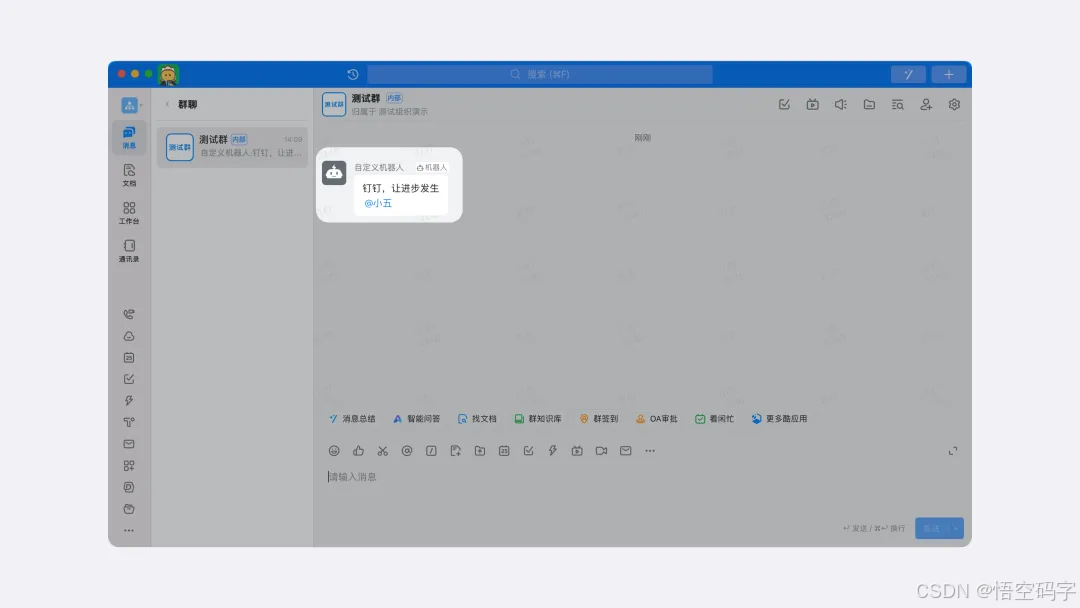This screenshot has height=608, width=1080.
Task: Open group live/video icon in chat header
Action: pyautogui.click(x=813, y=105)
